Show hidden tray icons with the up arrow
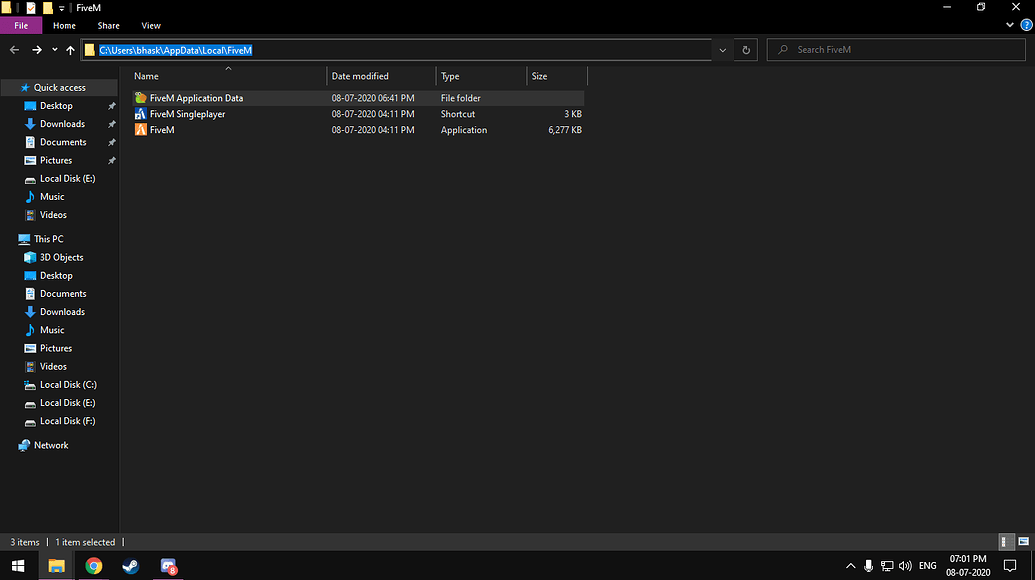Viewport: 1035px width, 580px height. [849, 565]
